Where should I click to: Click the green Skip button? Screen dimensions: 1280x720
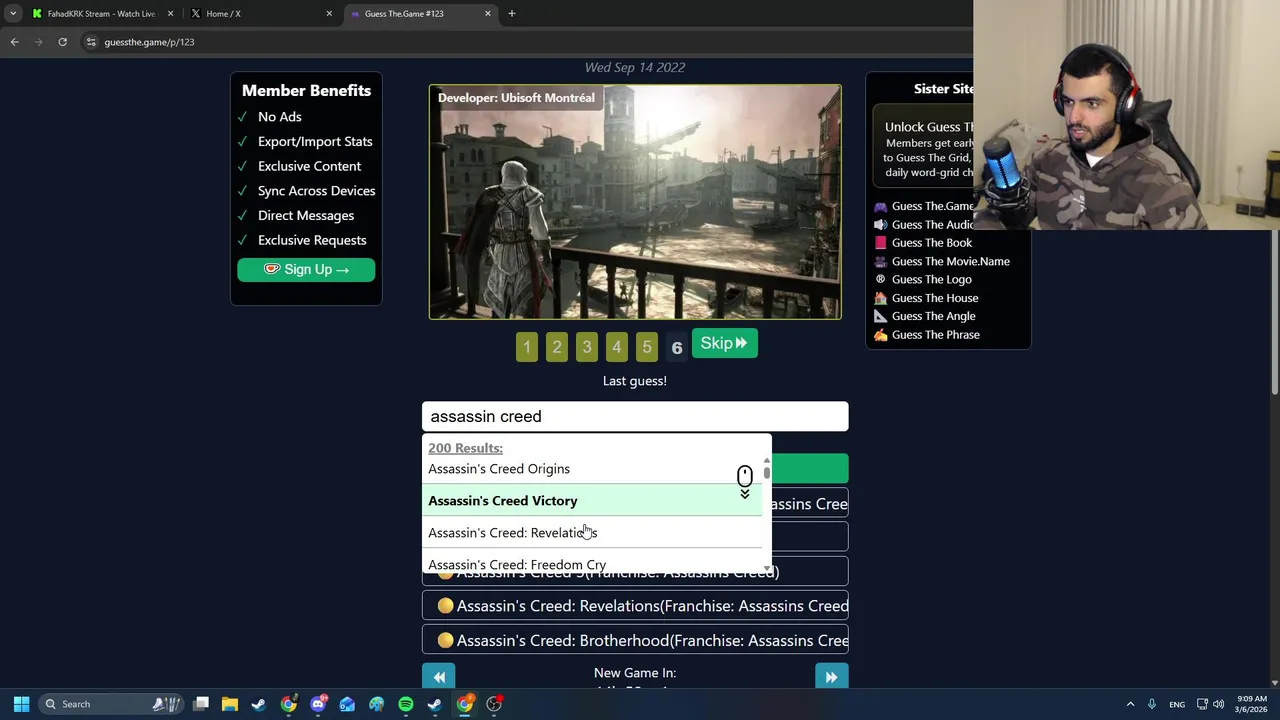[724, 344]
